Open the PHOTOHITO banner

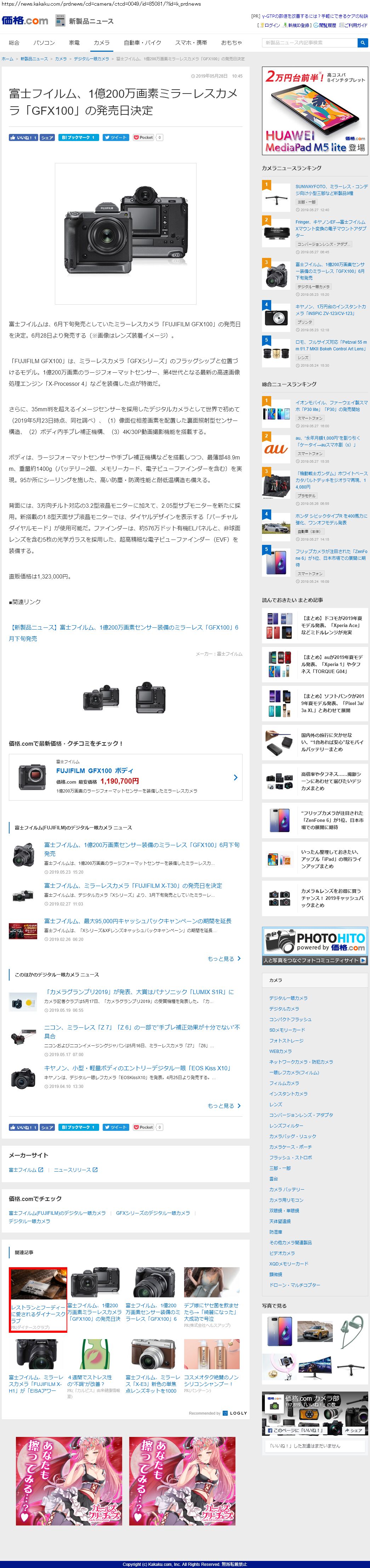pos(315,945)
